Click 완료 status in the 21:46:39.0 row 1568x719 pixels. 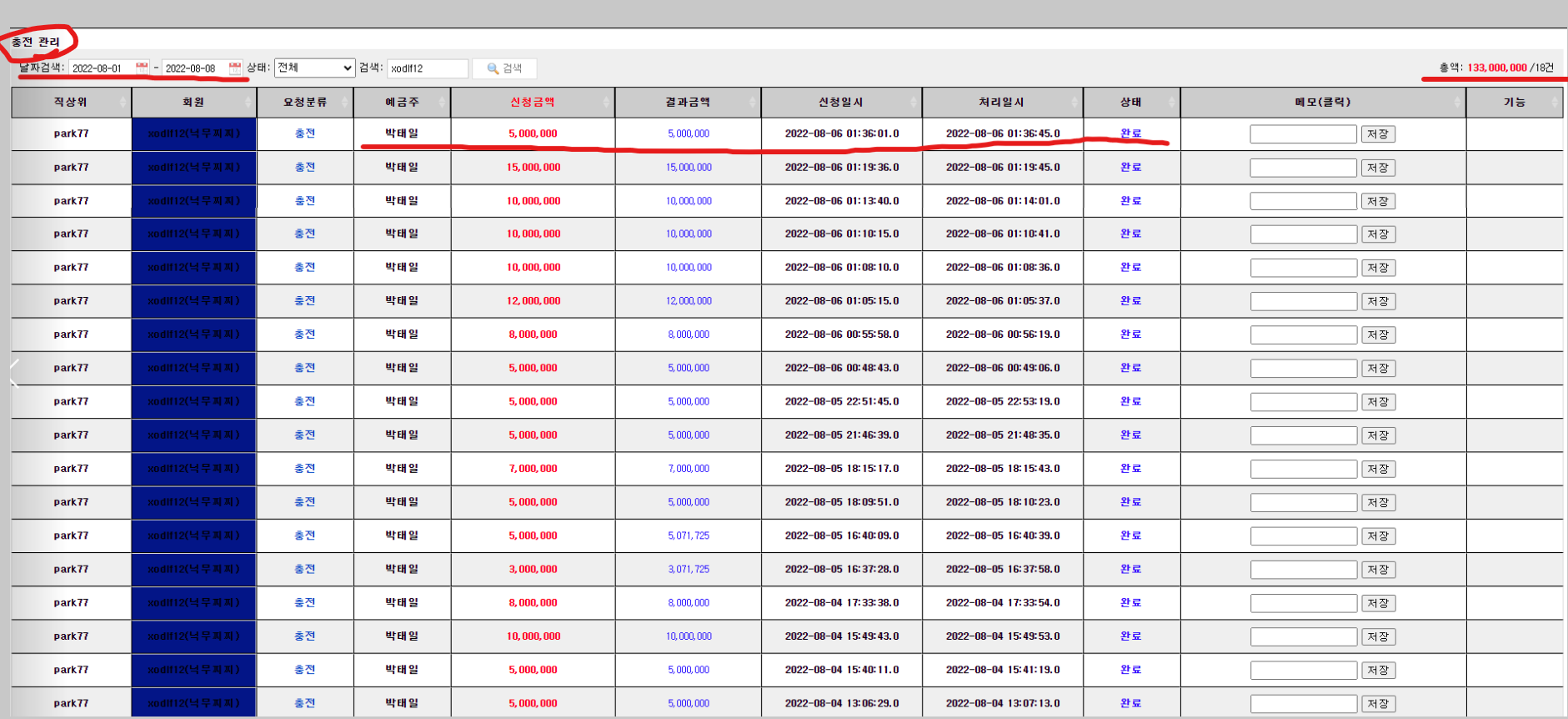pos(1131,435)
